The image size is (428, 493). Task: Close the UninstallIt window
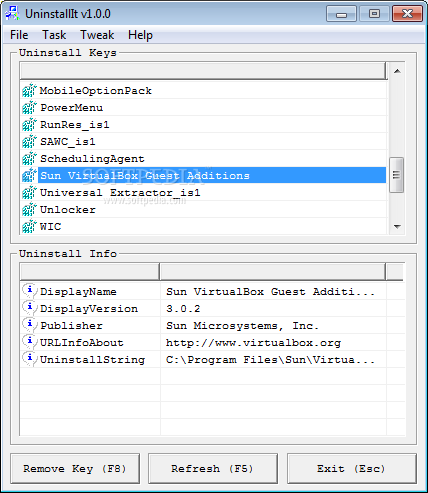[x=407, y=14]
